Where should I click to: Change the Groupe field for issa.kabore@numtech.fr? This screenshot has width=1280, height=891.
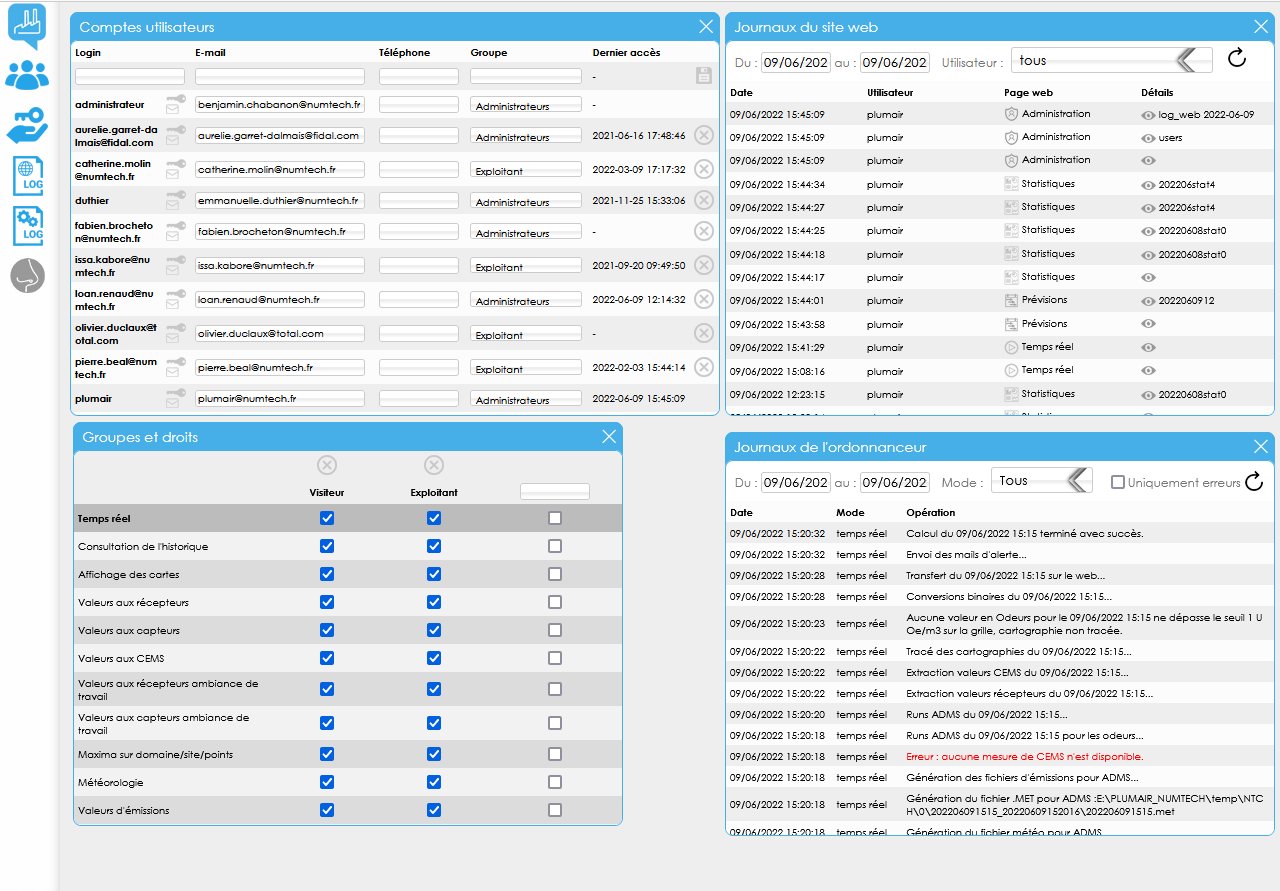525,267
